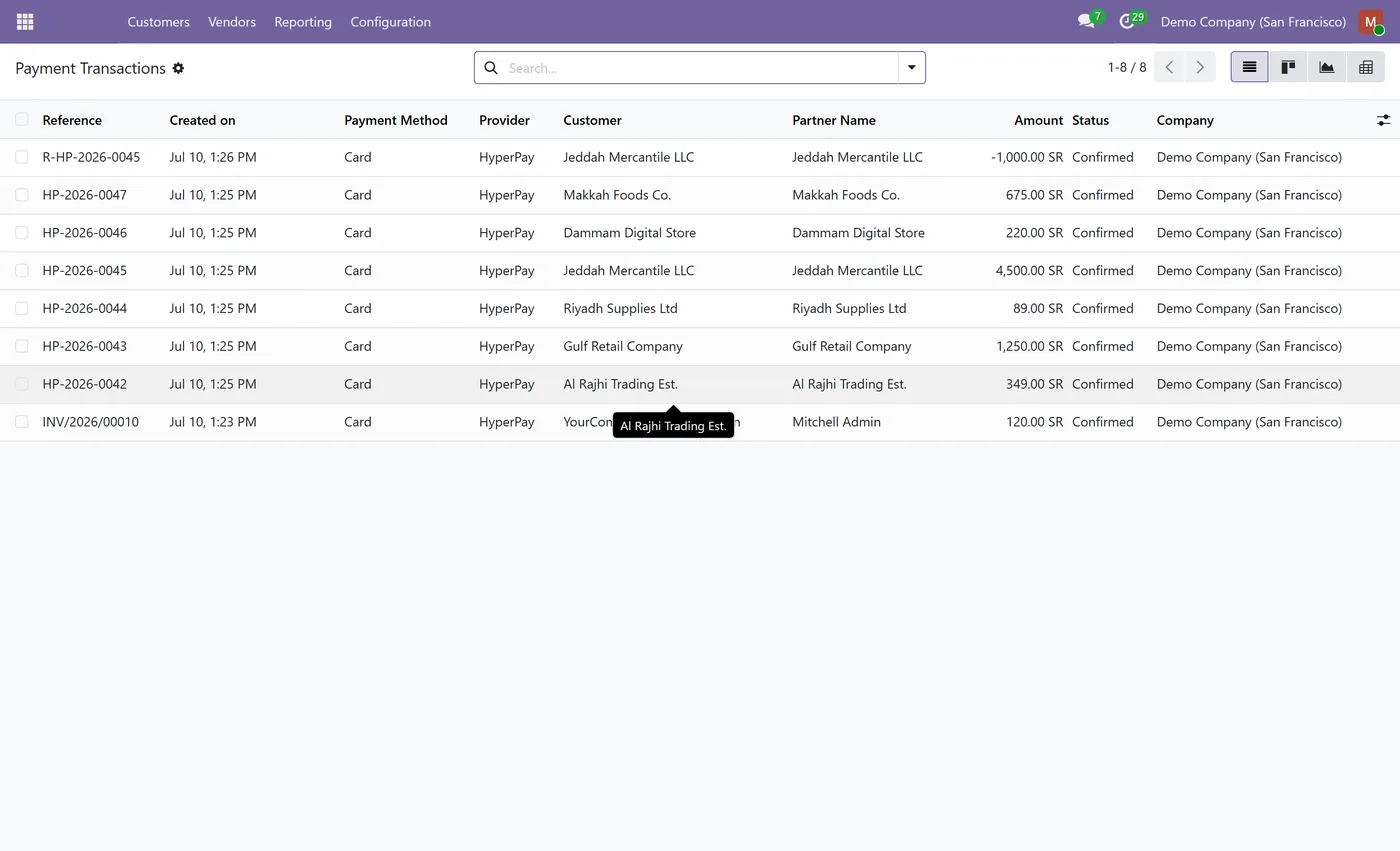Click the 1,250.00 SR amount cell
The height and width of the screenshot is (851, 1400).
point(1029,346)
